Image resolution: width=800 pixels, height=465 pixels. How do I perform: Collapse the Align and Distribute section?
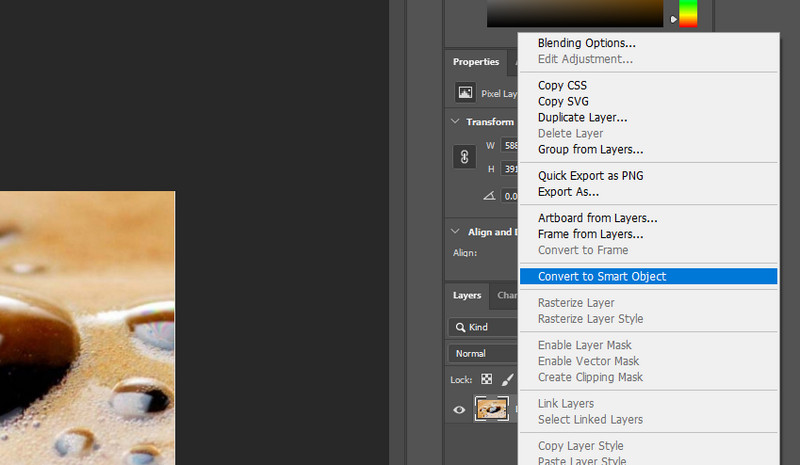tap(456, 232)
